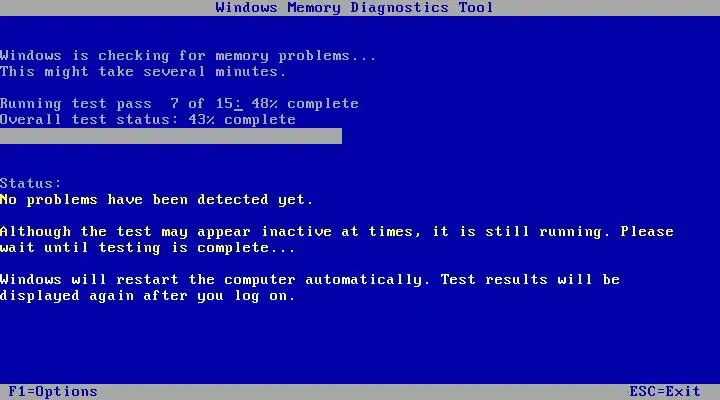Viewport: 720px width, 400px height.
Task: Click 'Test results will be' text
Action: coord(530,280)
